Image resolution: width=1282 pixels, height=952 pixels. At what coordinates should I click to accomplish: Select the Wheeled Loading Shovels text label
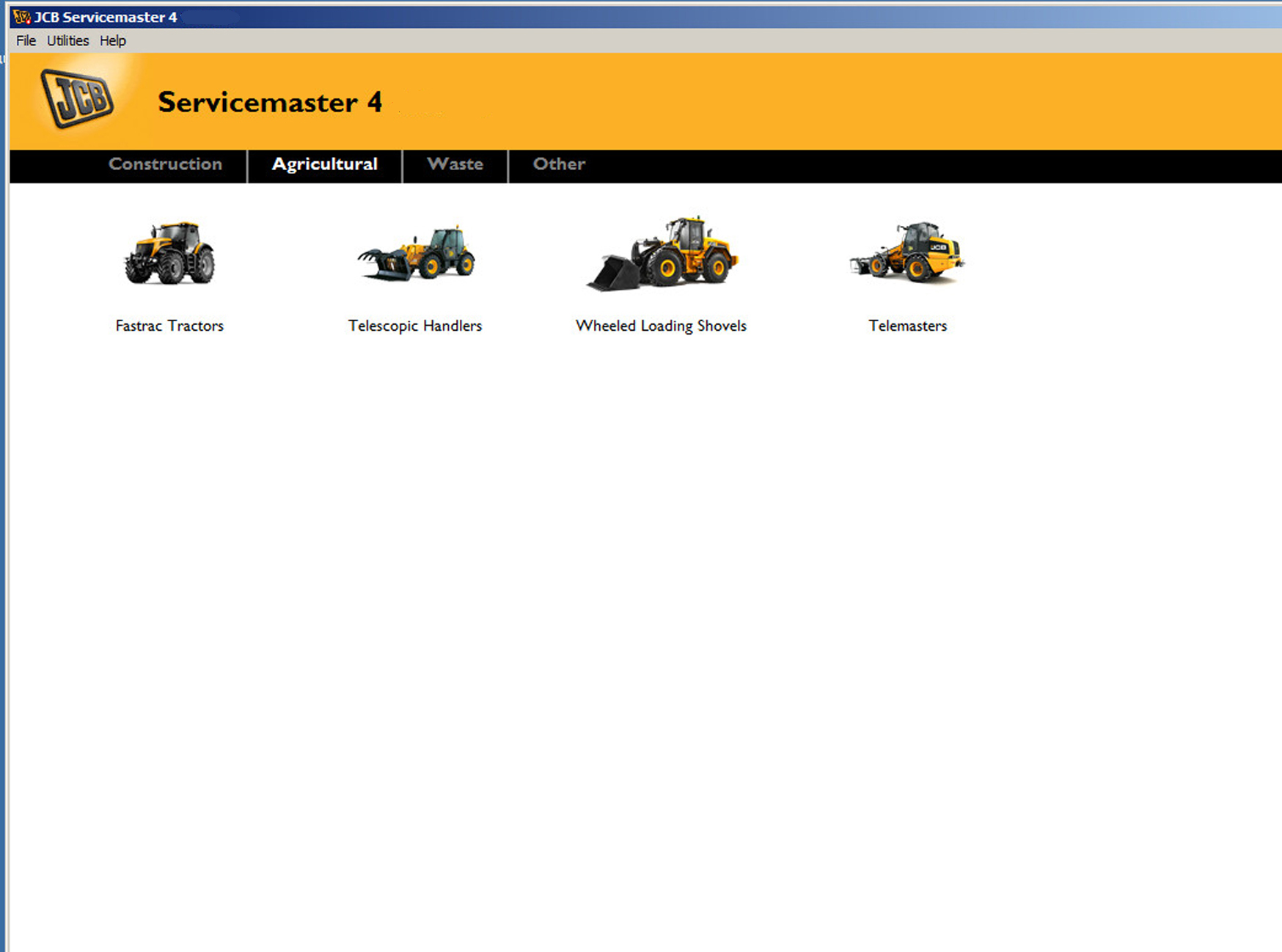tap(661, 326)
